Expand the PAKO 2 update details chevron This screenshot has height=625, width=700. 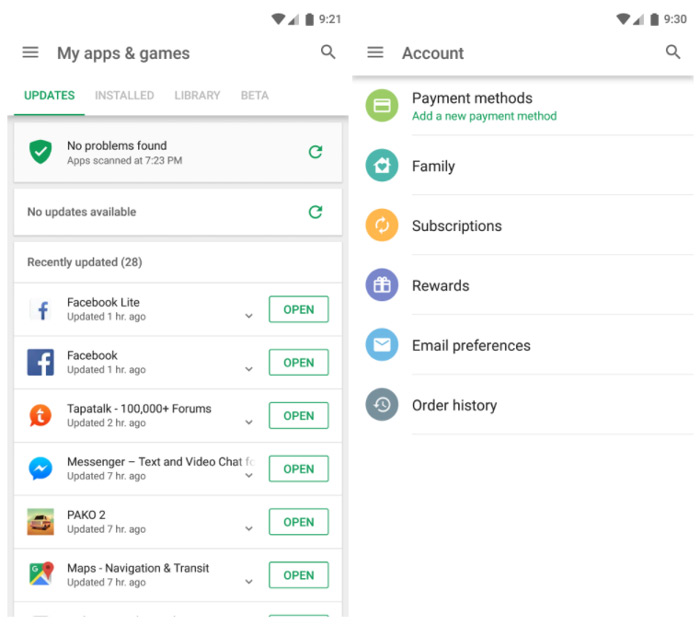(249, 529)
